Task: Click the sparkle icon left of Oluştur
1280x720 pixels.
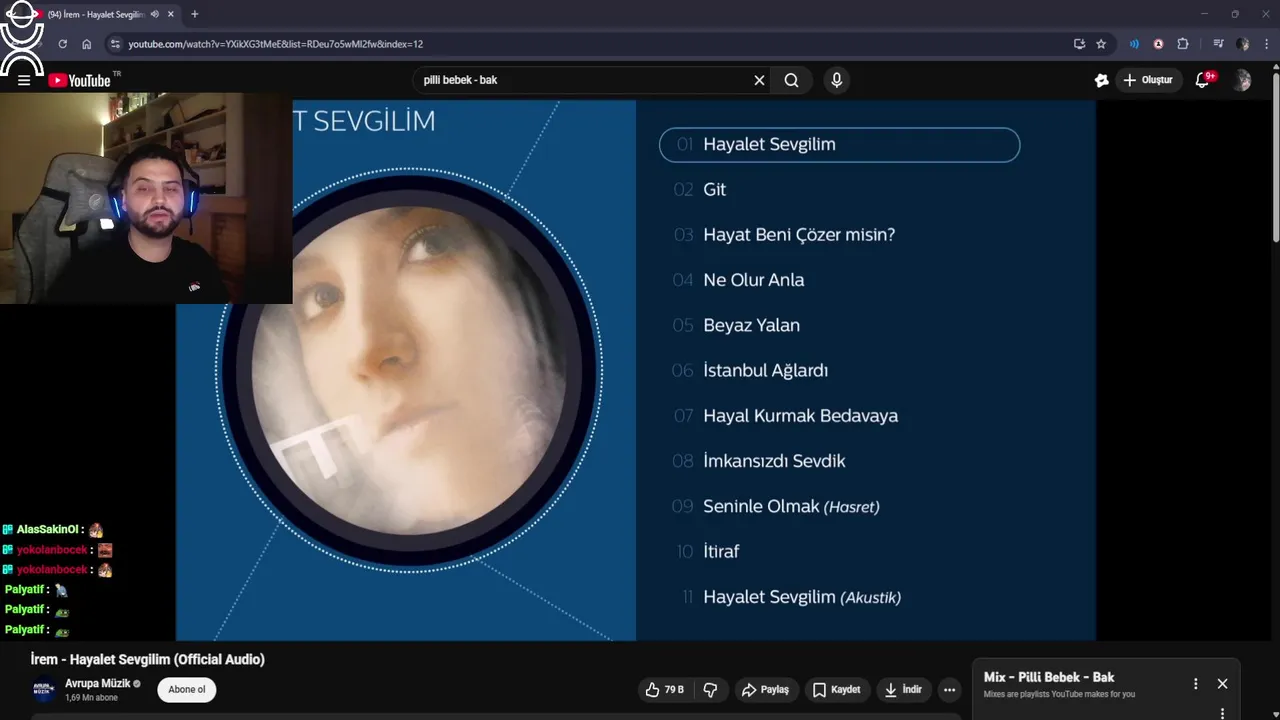Action: 1101,80
